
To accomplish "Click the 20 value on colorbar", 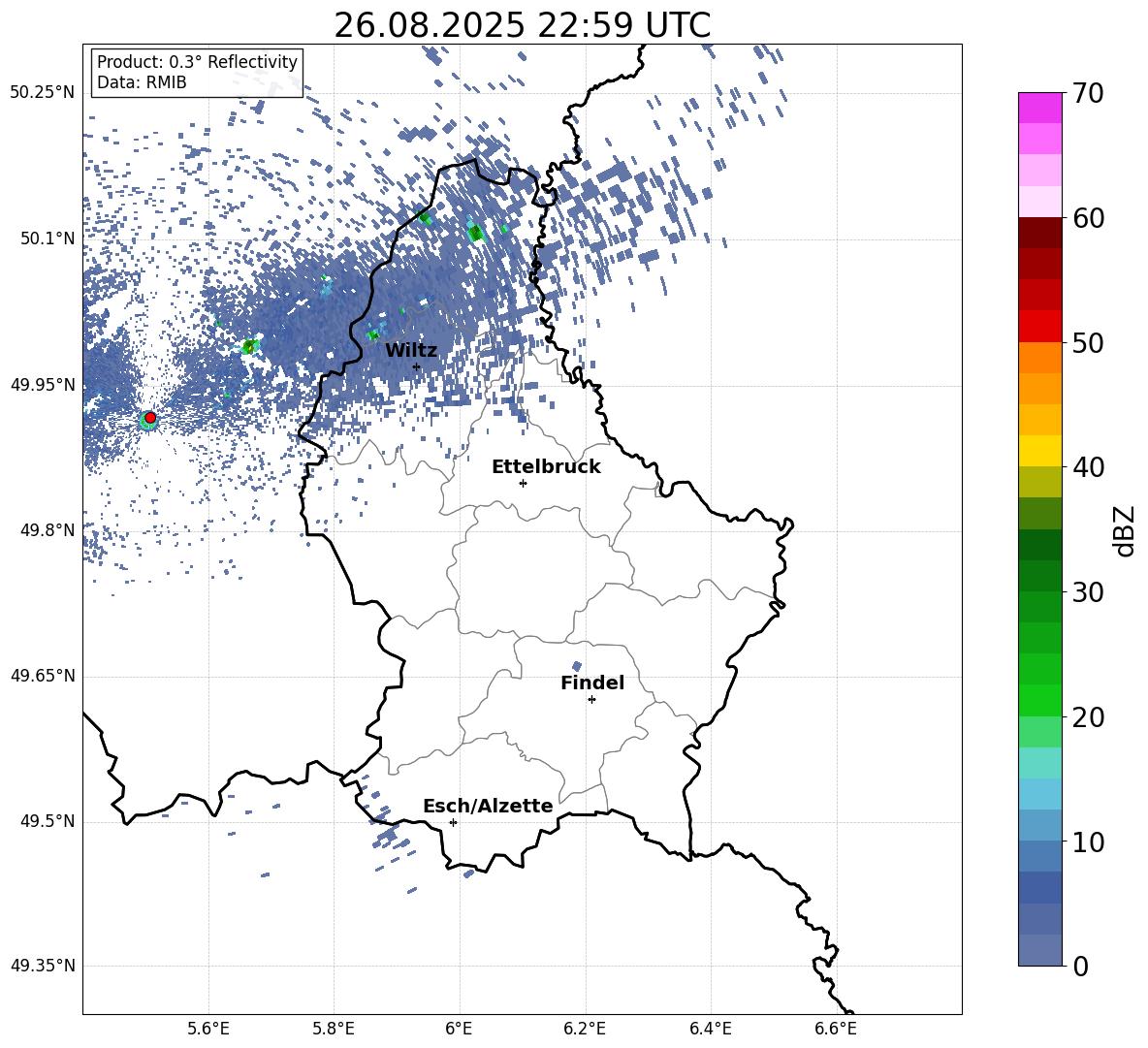I will (x=1089, y=716).
